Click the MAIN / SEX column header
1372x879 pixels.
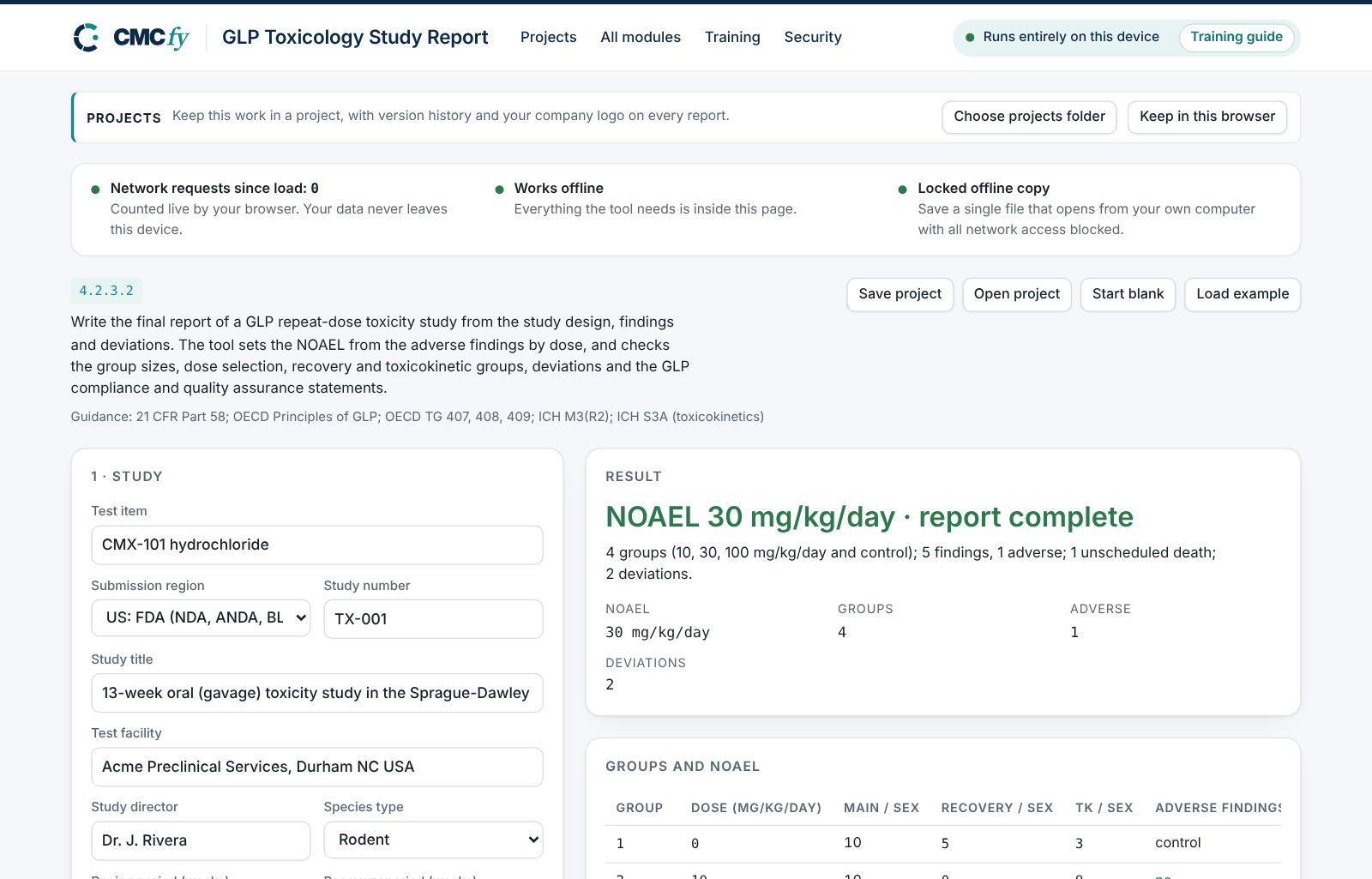[882, 808]
